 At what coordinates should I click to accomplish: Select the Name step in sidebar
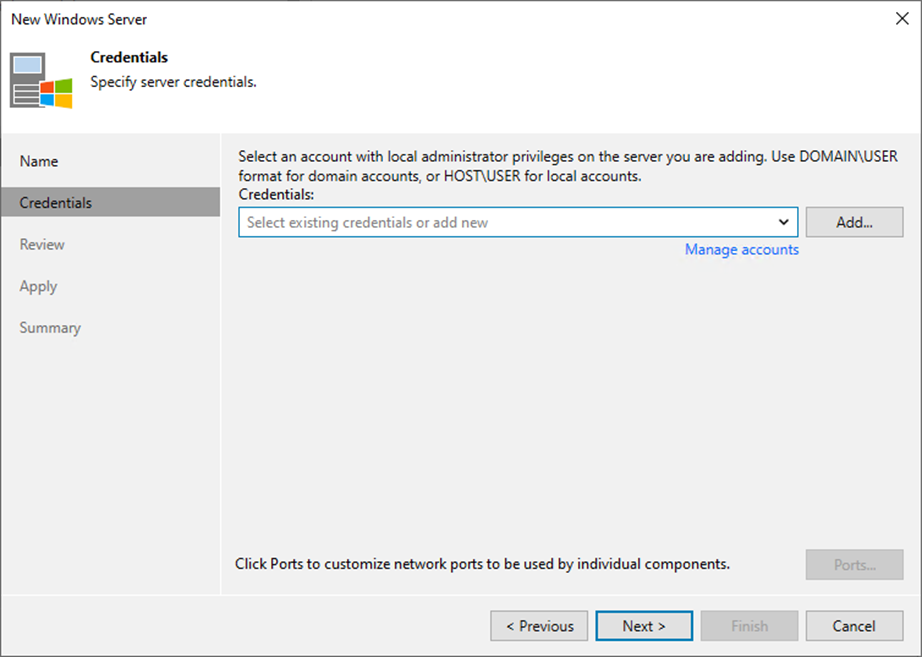pyautogui.click(x=111, y=161)
